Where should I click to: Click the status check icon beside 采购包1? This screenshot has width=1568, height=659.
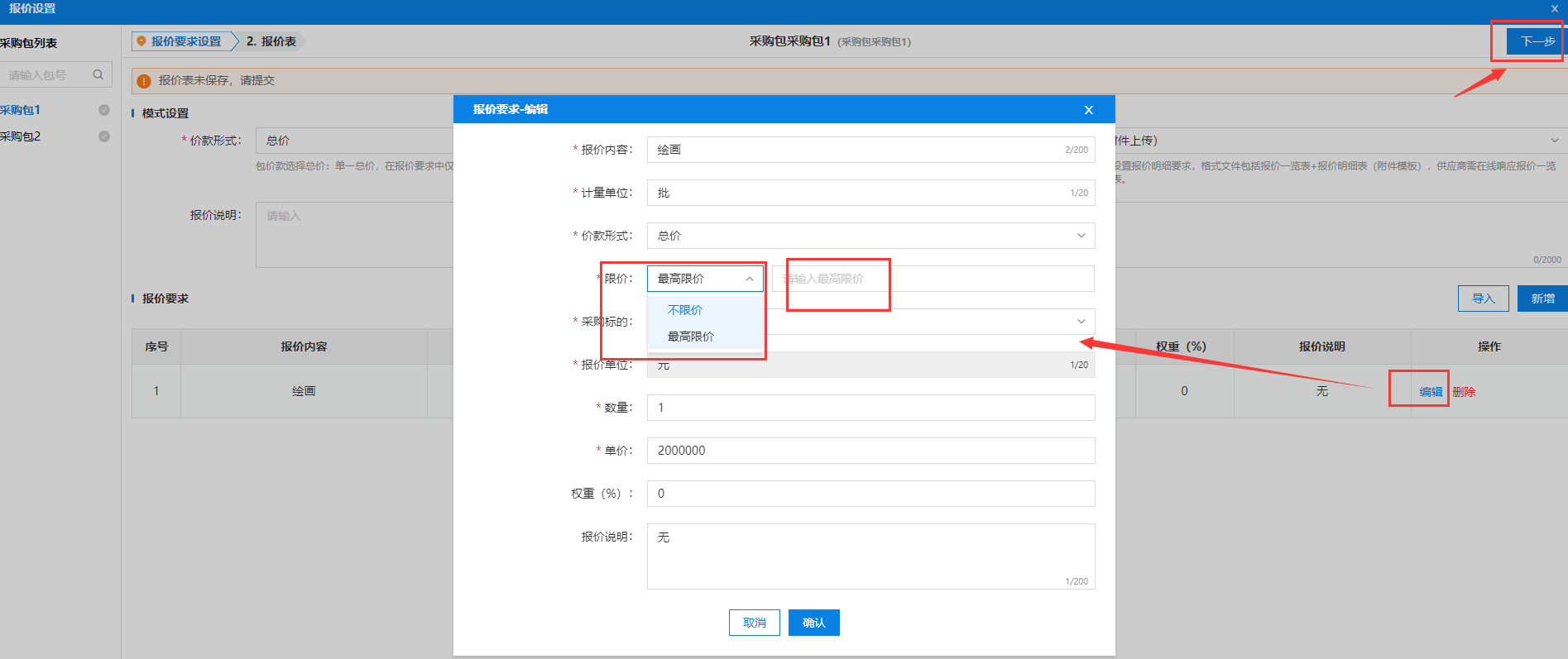coord(104,110)
